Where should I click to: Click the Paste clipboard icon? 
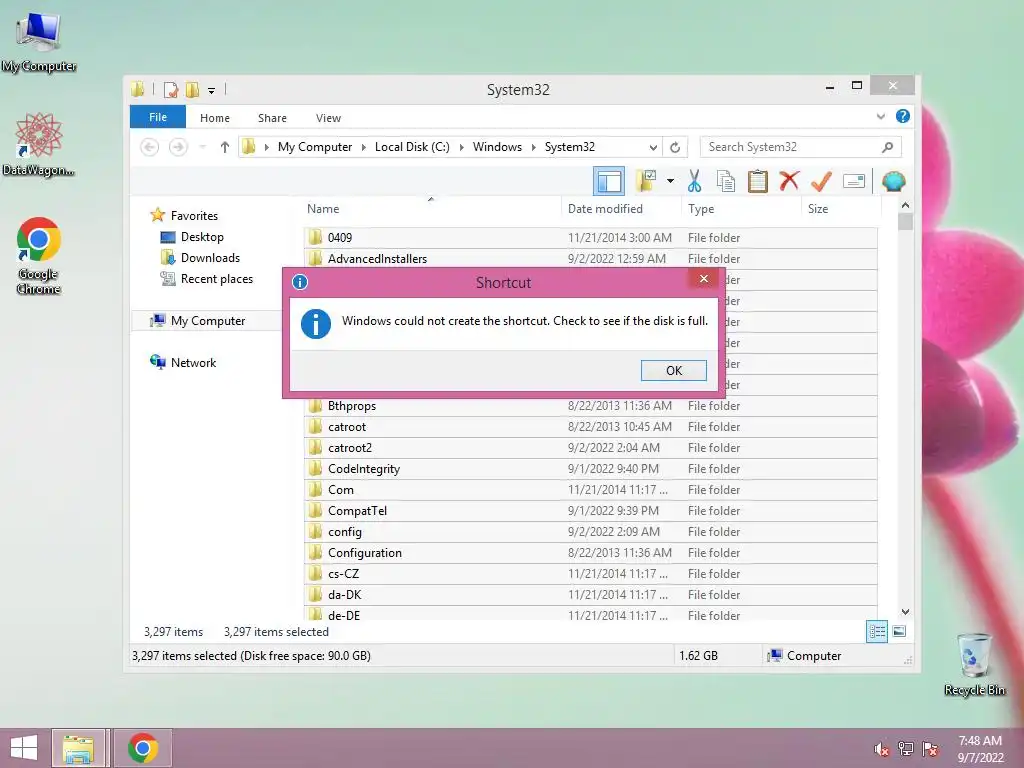[x=758, y=181]
